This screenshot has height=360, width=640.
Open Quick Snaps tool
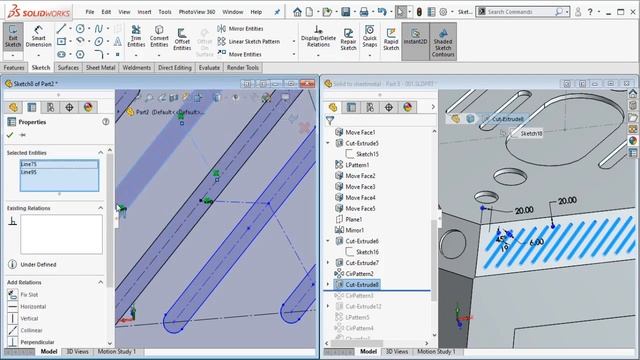point(370,37)
